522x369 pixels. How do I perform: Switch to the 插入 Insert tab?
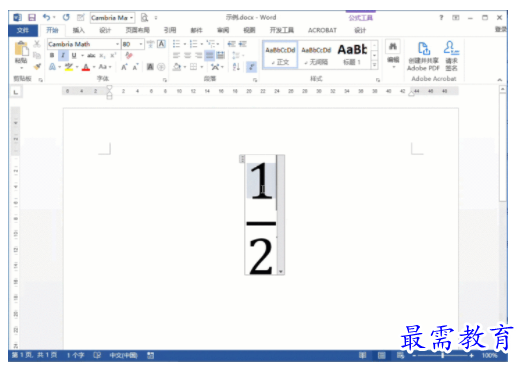coord(79,30)
